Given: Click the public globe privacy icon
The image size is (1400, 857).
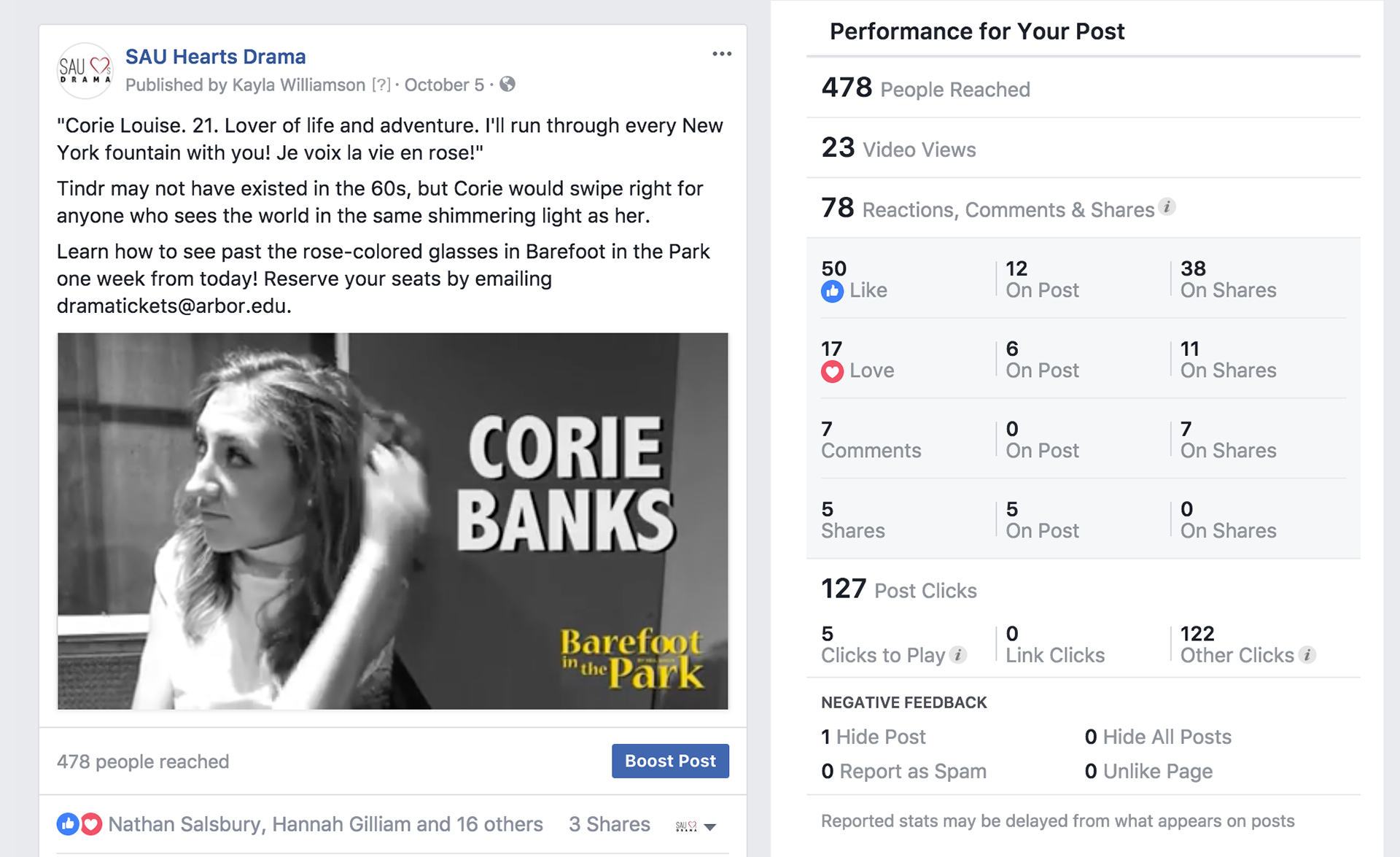Looking at the screenshot, I should coord(507,85).
